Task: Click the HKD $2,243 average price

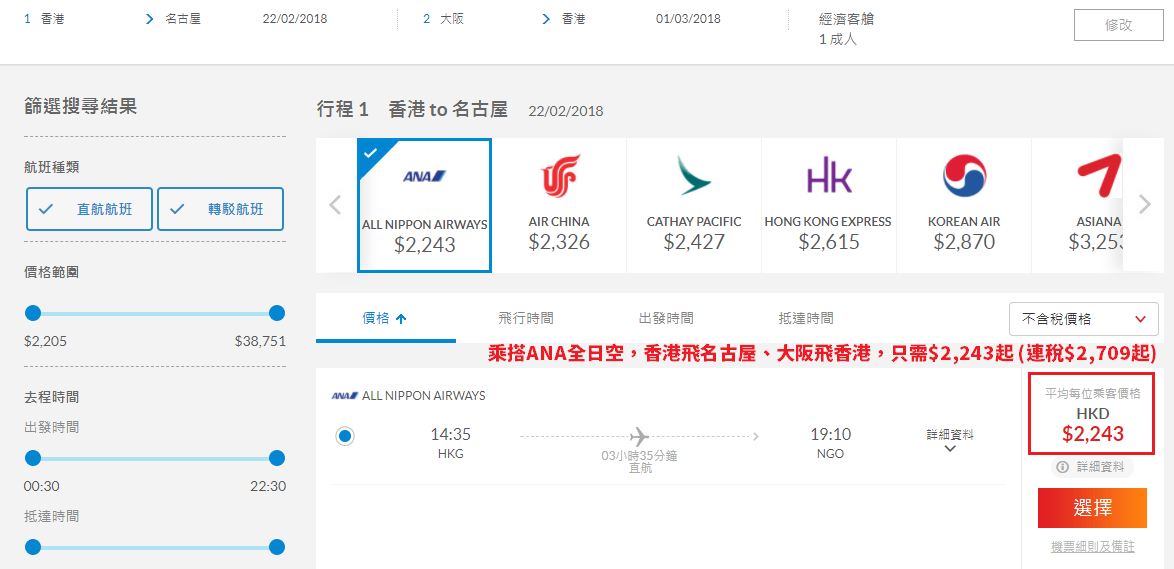Action: [1092, 425]
